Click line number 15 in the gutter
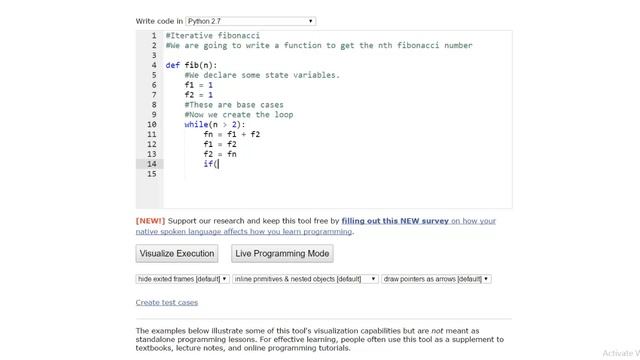Viewport: 640px width, 360px height. pos(151,174)
